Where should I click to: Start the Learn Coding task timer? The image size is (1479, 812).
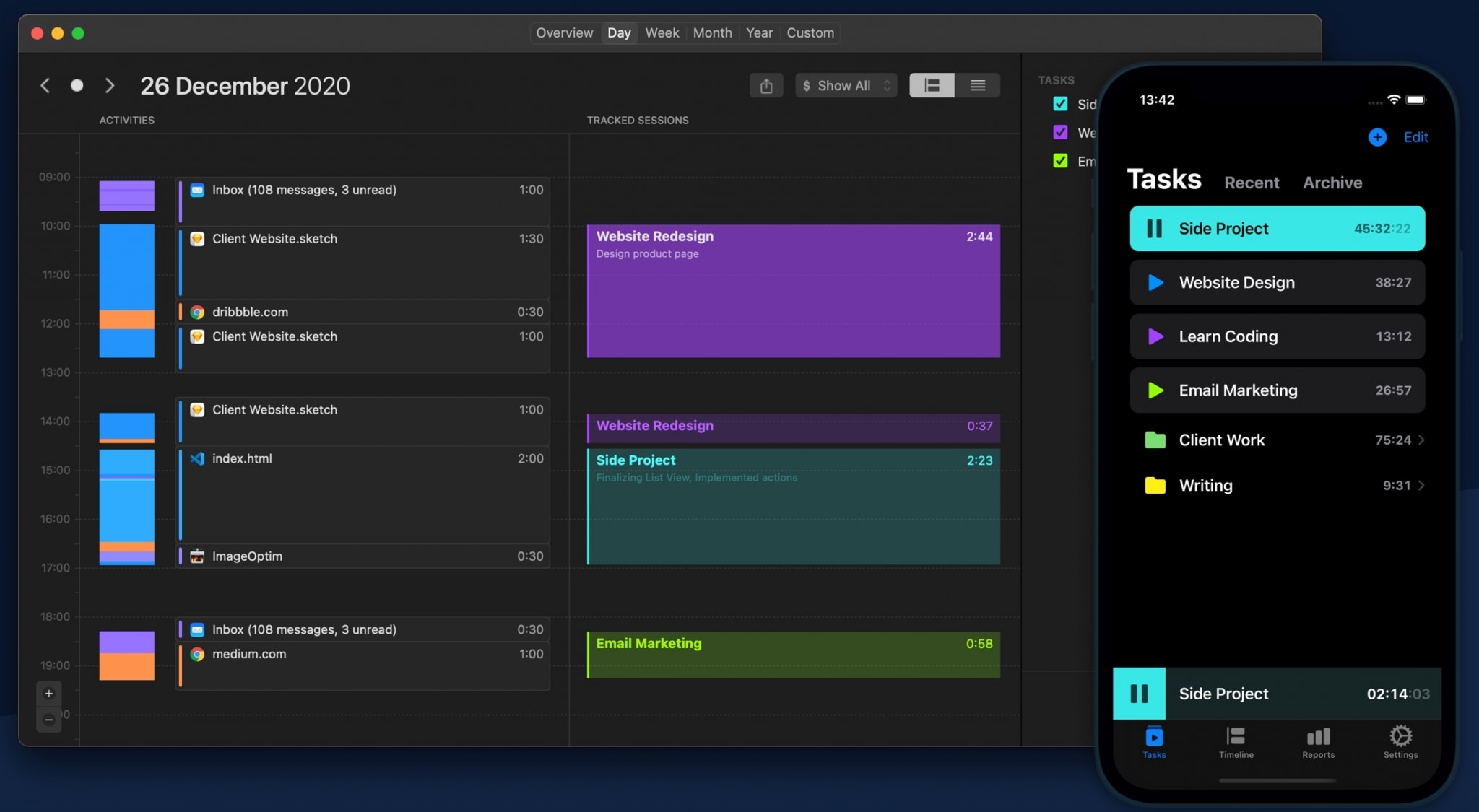pyautogui.click(x=1155, y=336)
